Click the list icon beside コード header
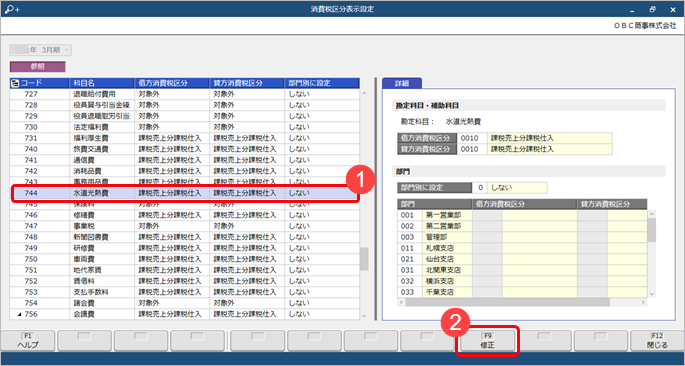The image size is (685, 366). click(15, 83)
